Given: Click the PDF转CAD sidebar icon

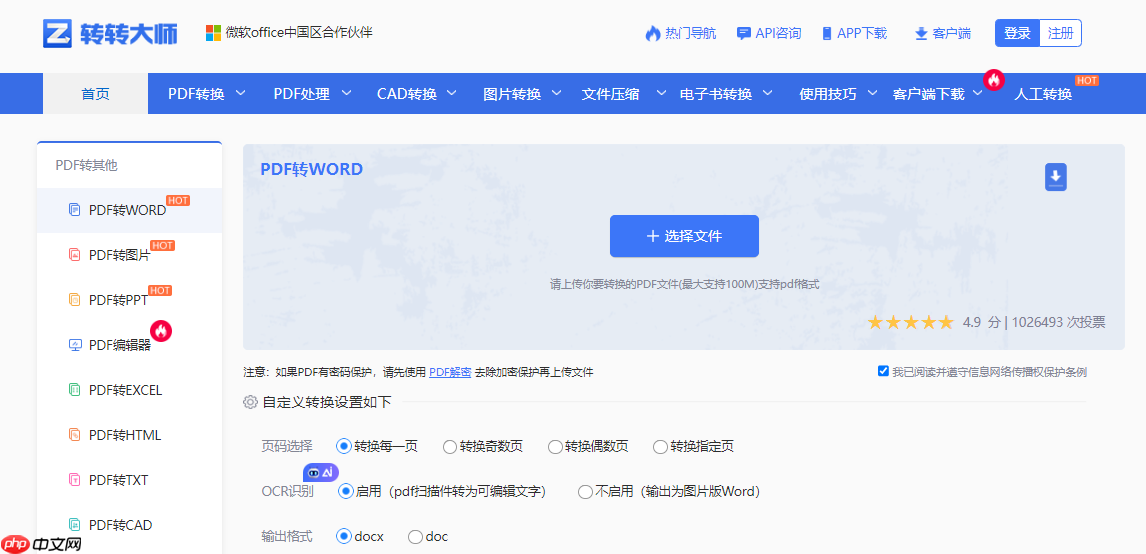Looking at the screenshot, I should 74,525.
